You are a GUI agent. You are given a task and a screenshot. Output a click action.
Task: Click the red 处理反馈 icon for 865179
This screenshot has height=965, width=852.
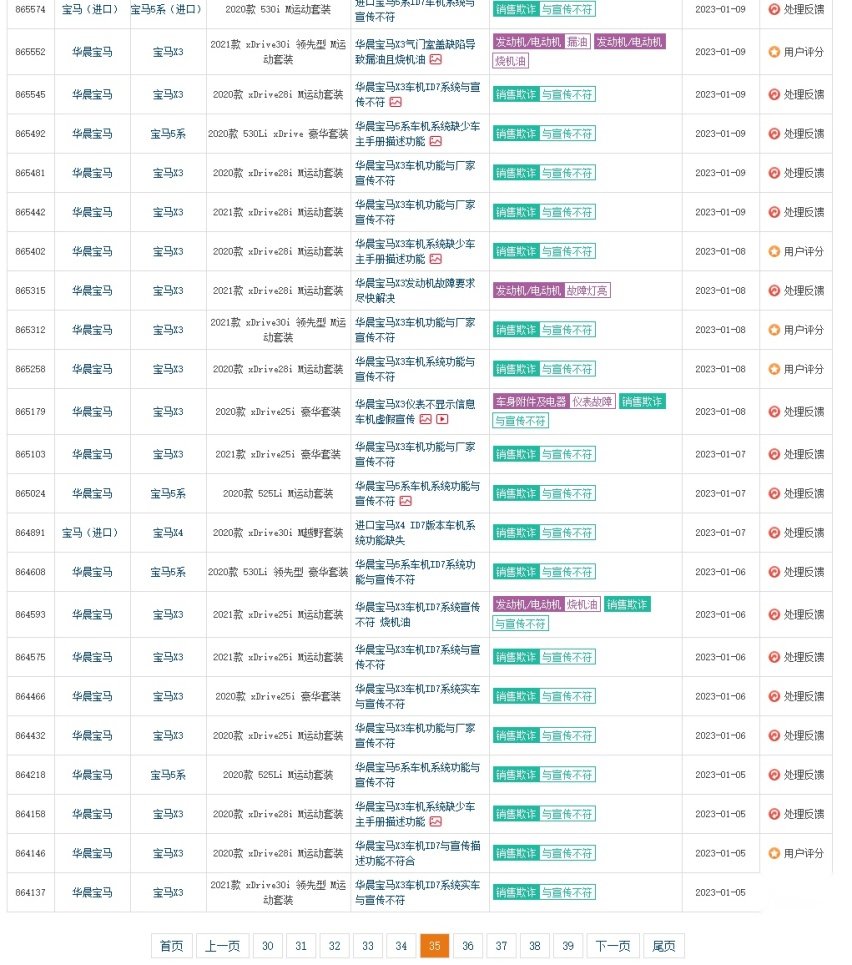pyautogui.click(x=774, y=412)
